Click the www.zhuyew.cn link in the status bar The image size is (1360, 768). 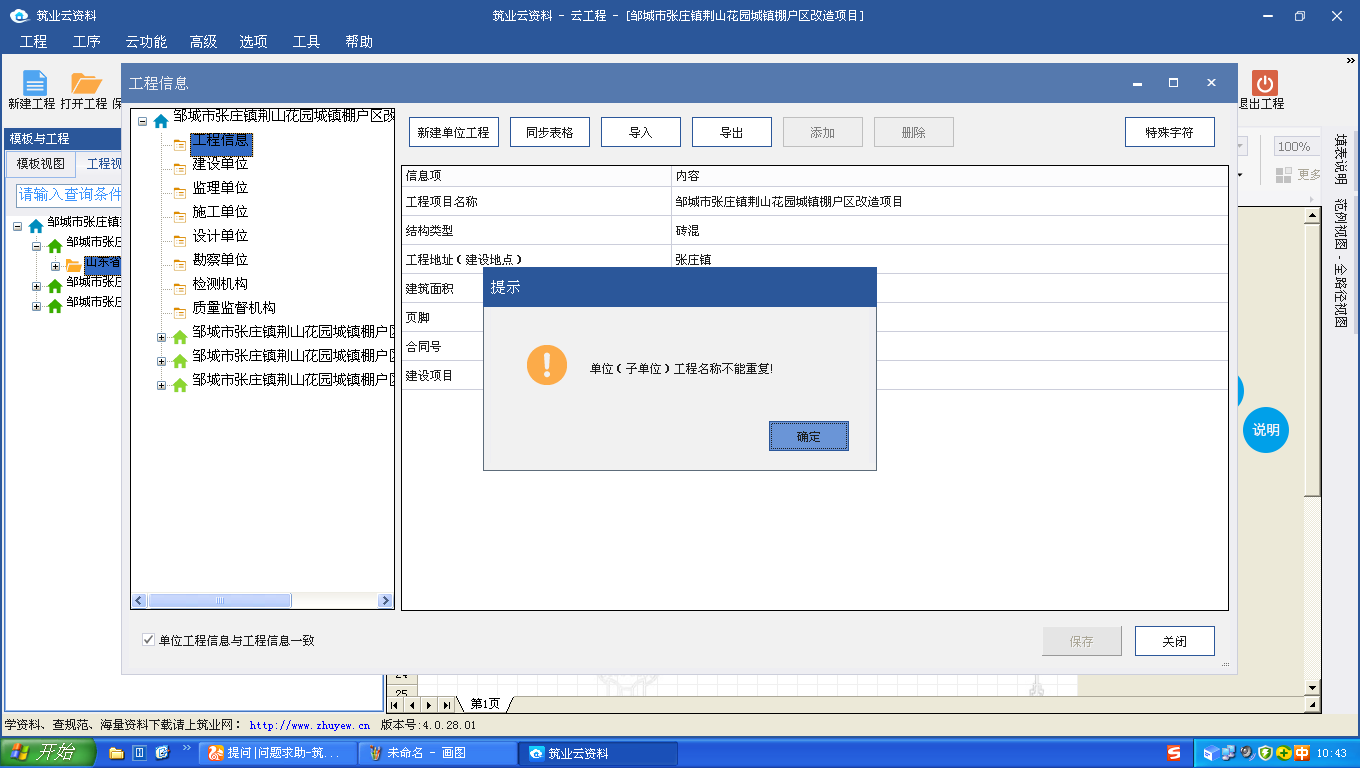[309, 726]
